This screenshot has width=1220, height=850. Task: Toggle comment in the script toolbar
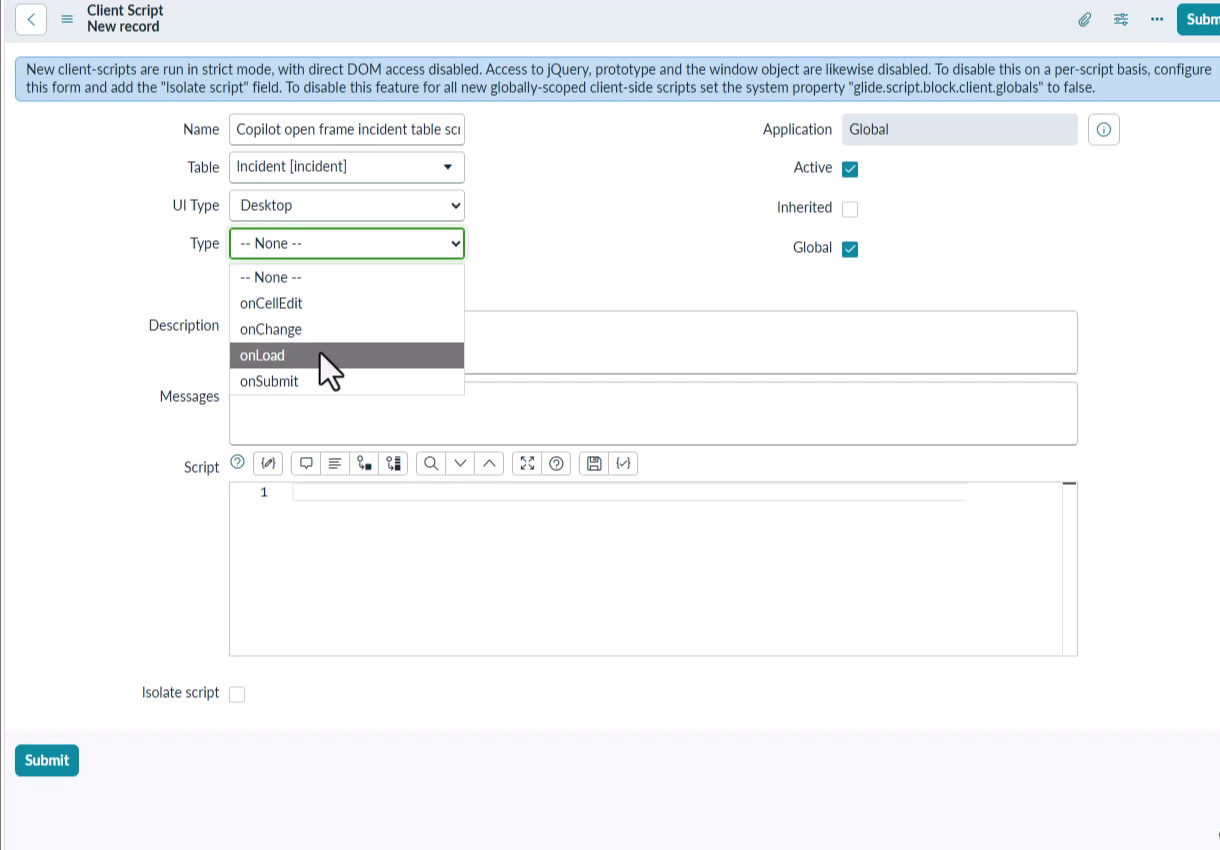pyautogui.click(x=307, y=463)
